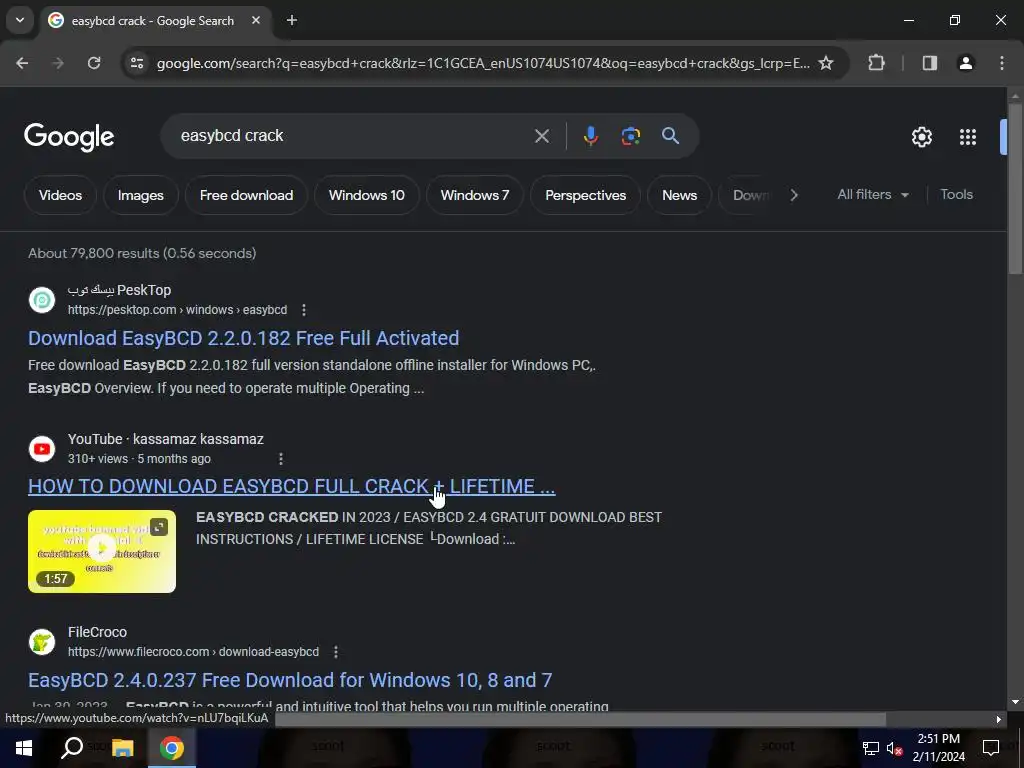This screenshot has width=1024, height=768.
Task: Click the vertical page scrollbar
Action: [x=1015, y=189]
